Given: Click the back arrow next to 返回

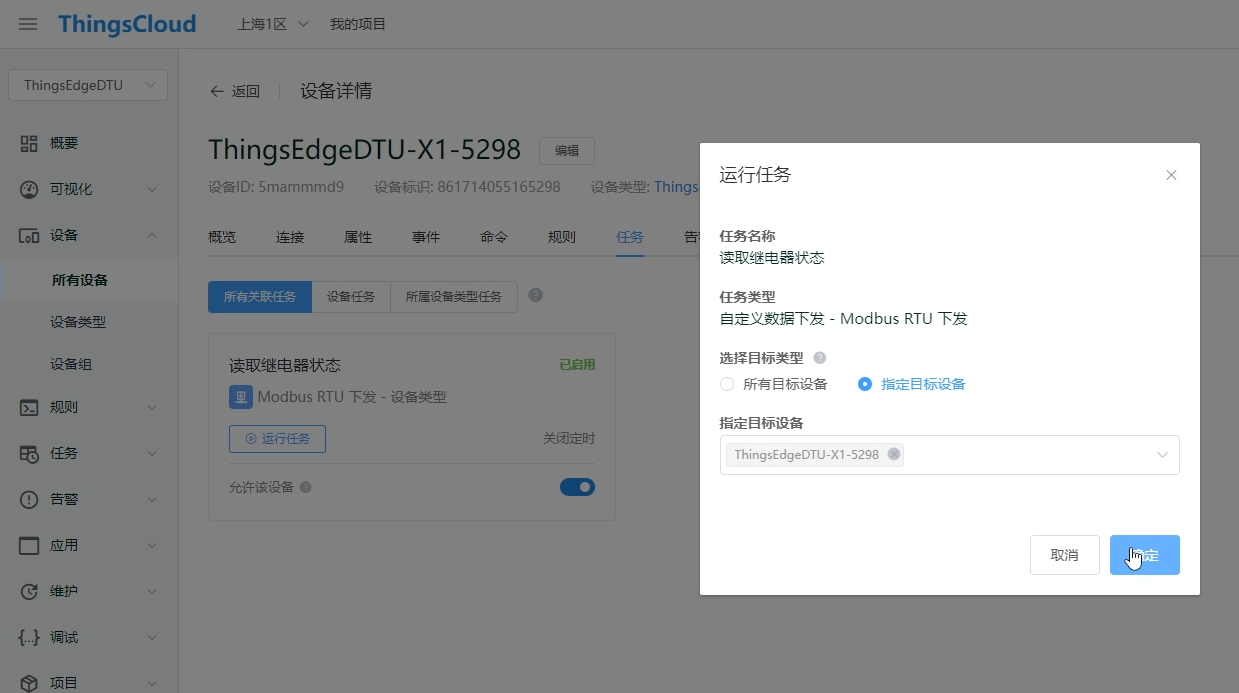Looking at the screenshot, I should click(x=216, y=91).
